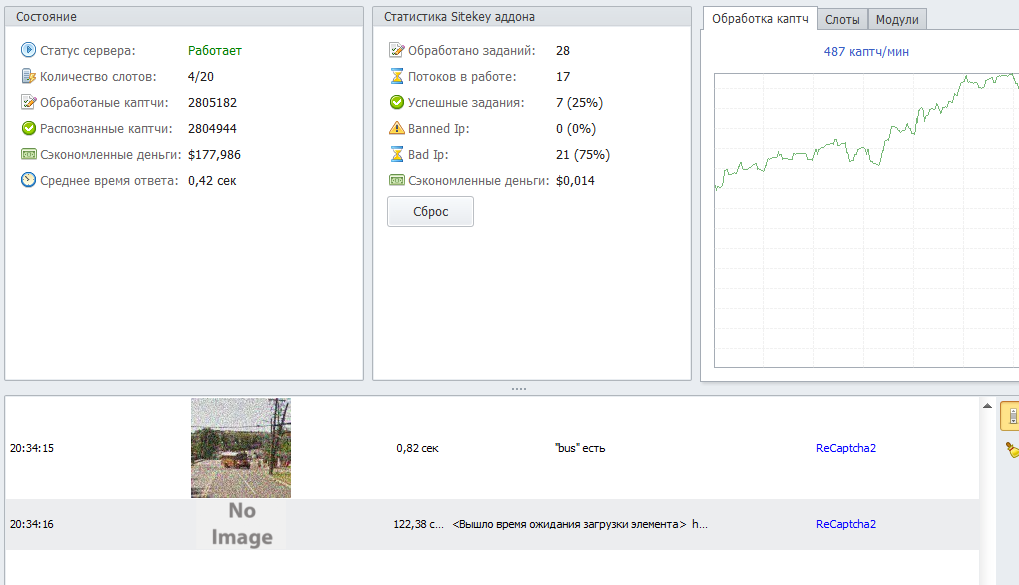
Task: Open the Модули tab
Action: click(897, 20)
